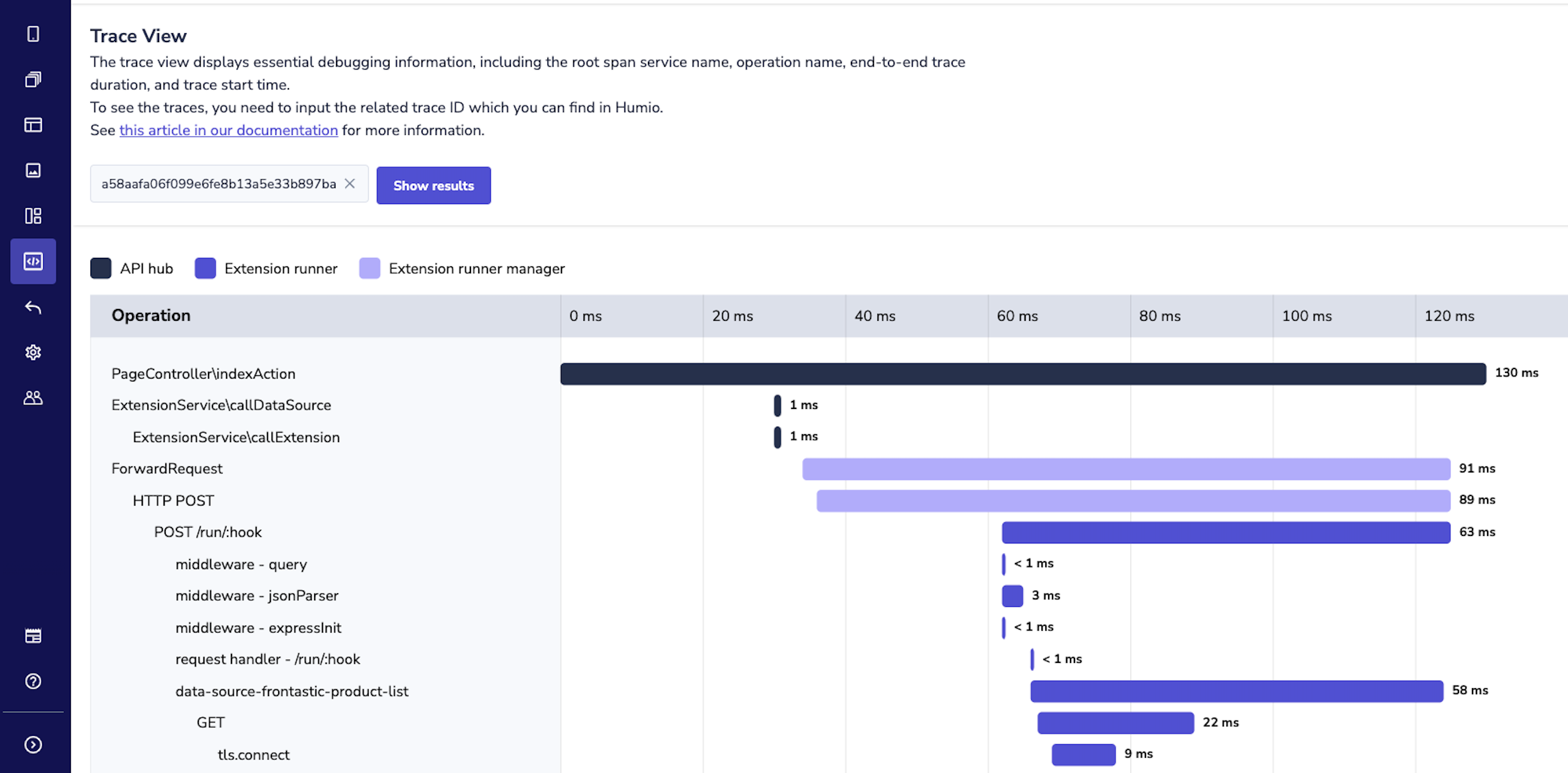
Task: Click the active code developer icon
Action: click(34, 261)
